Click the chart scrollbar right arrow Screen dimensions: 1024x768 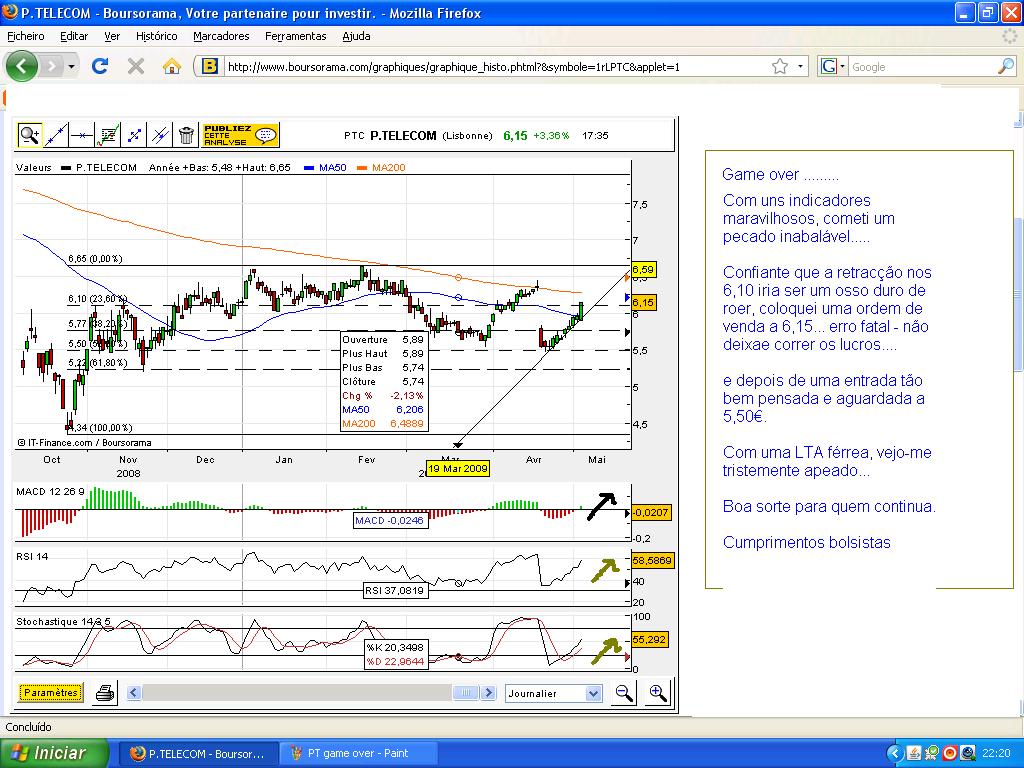(488, 693)
